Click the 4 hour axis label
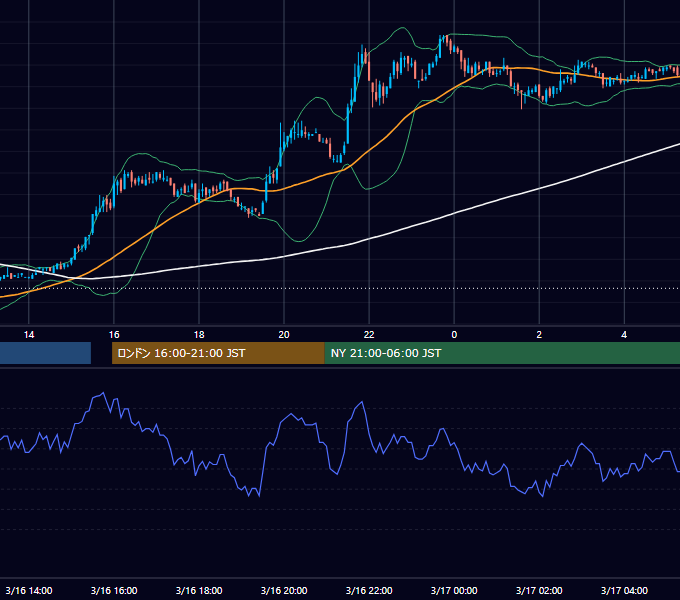This screenshot has height=600, width=680. (624, 335)
